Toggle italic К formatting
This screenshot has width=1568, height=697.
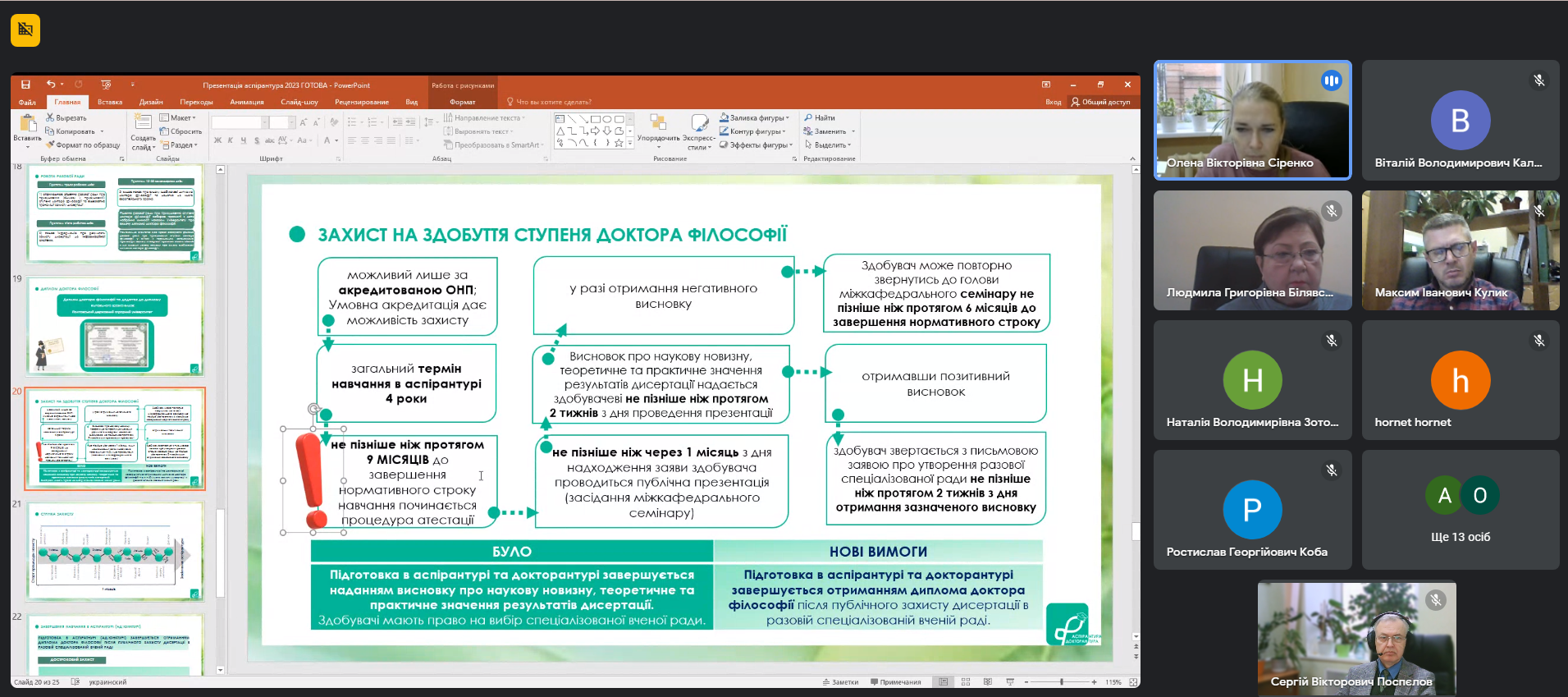231,140
